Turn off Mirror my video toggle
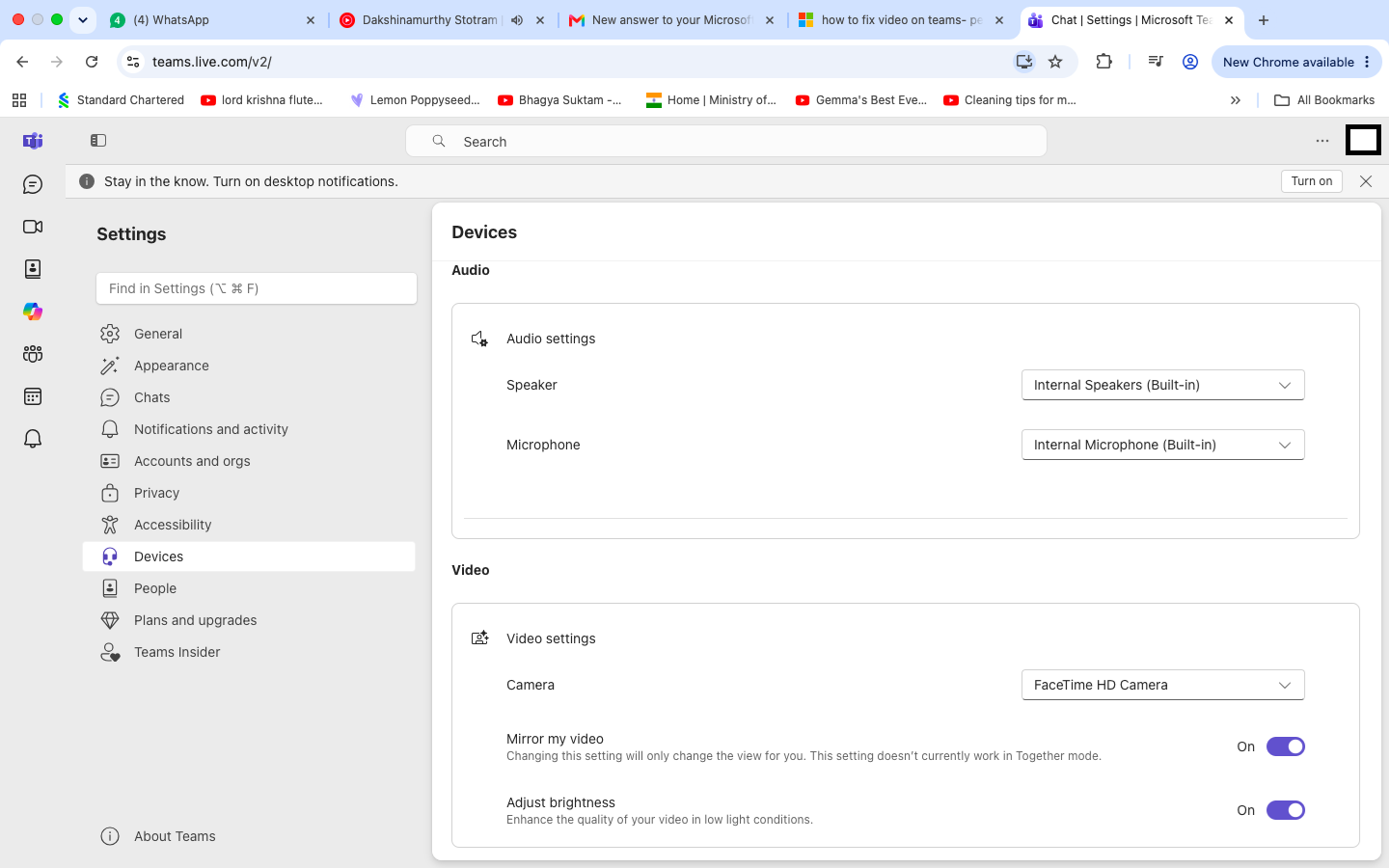 click(x=1286, y=746)
